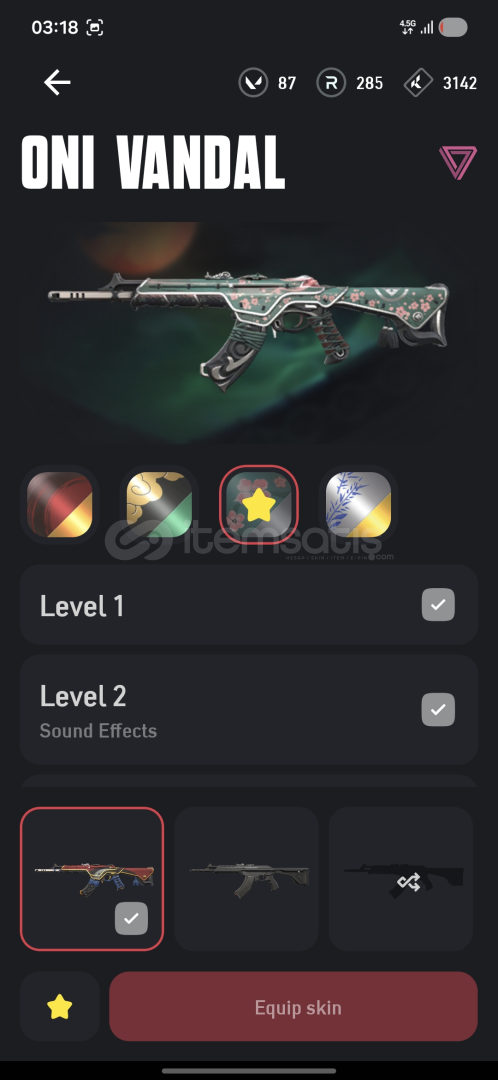The width and height of the screenshot is (498, 1080).
Task: Open Kingdom Credits balance icon
Action: click(417, 83)
